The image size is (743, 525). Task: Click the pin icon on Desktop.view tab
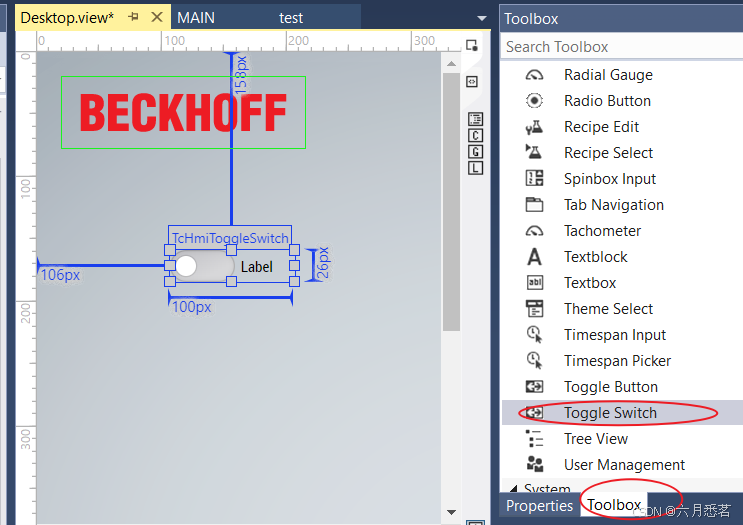pyautogui.click(x=134, y=18)
